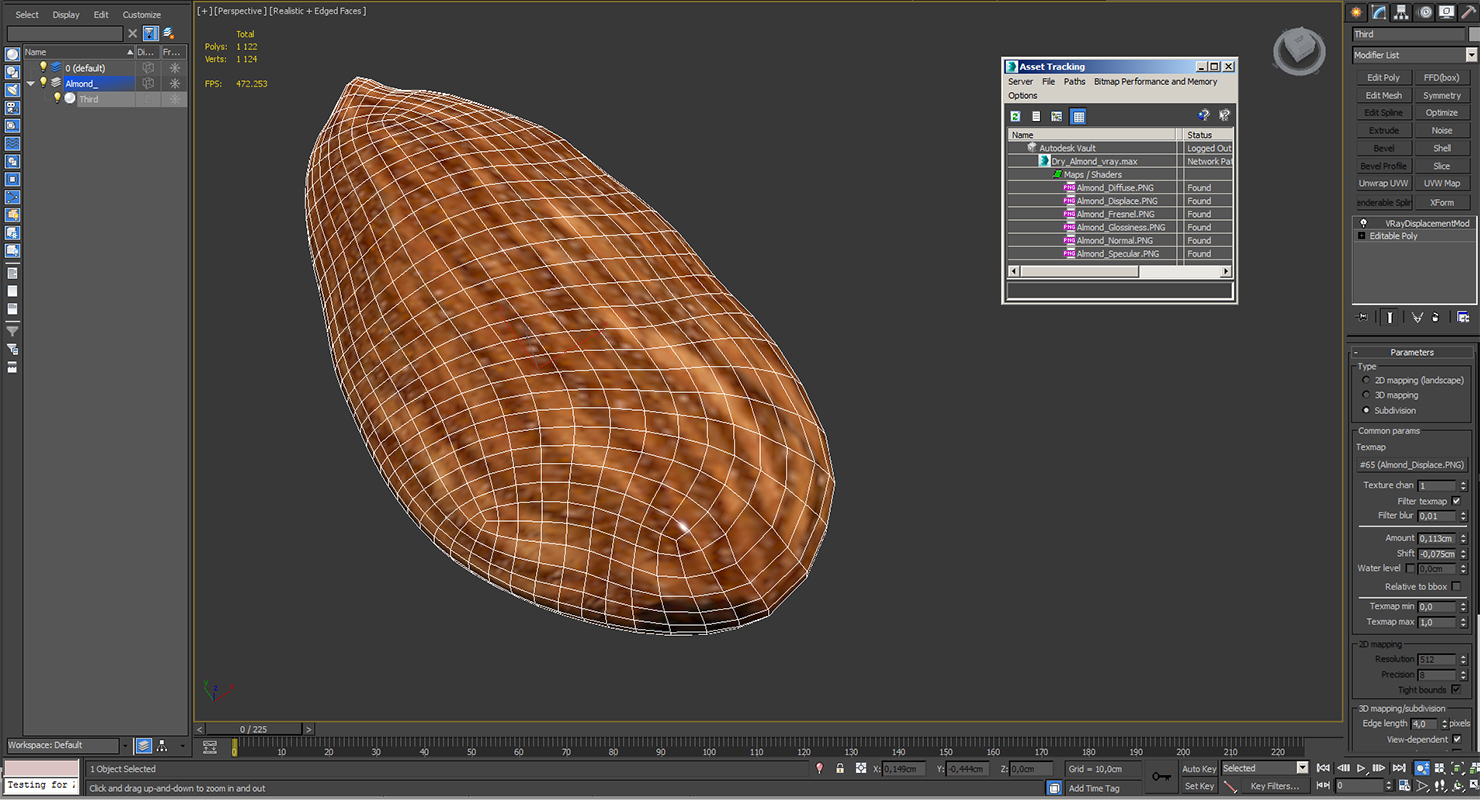This screenshot has height=800, width=1480.
Task: Toggle space warps filter in Scene Explorer
Action: (13, 144)
